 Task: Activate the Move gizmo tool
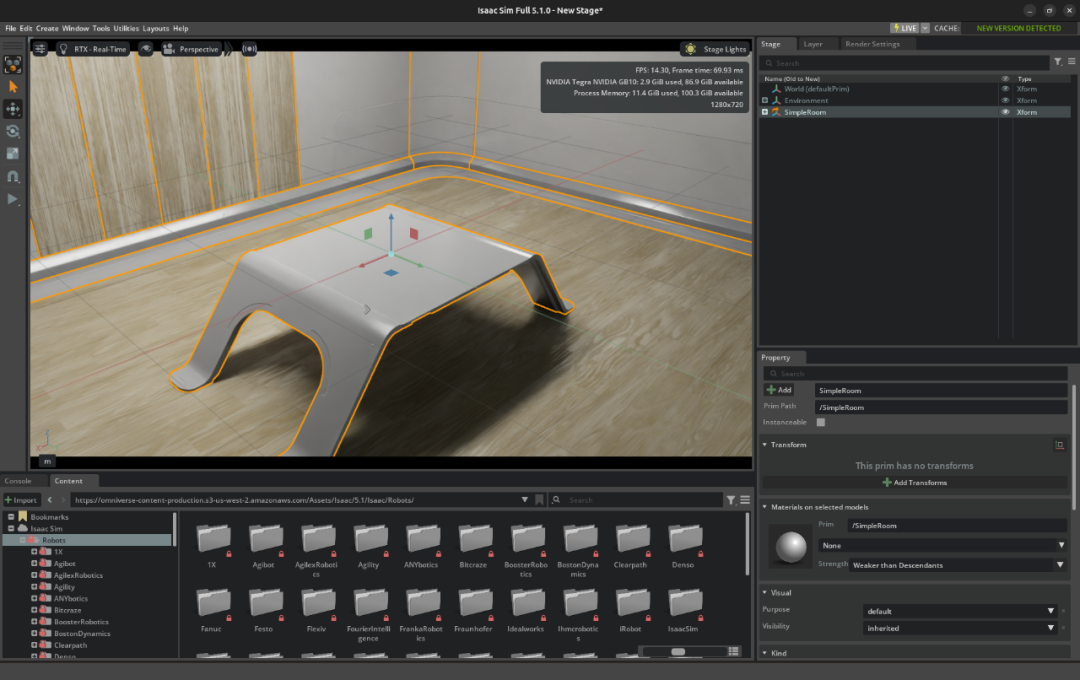pos(12,109)
